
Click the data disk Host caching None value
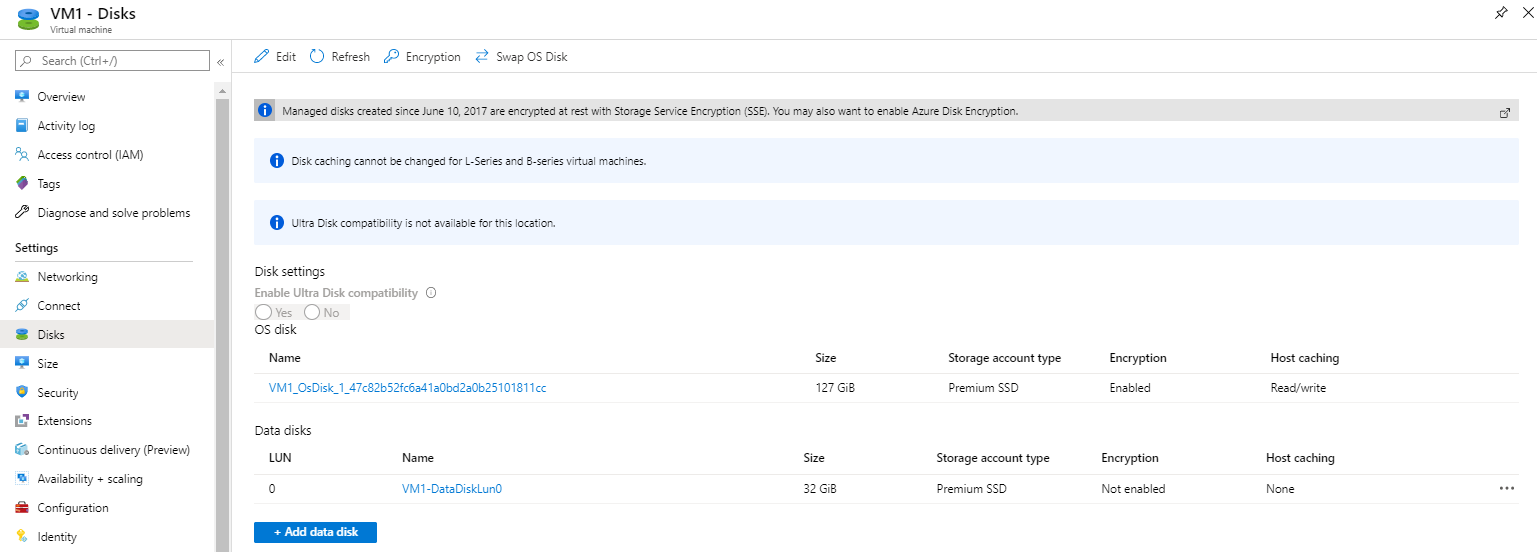click(x=1280, y=489)
